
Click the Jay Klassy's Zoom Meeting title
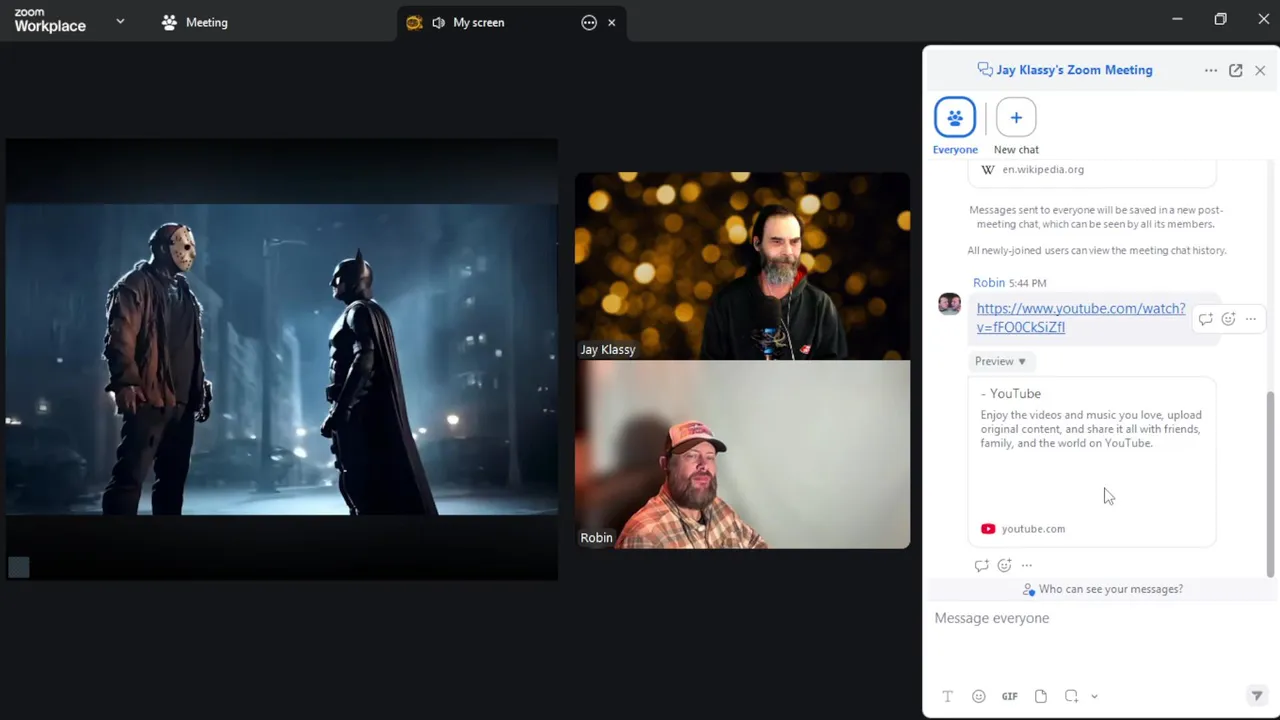1074,70
